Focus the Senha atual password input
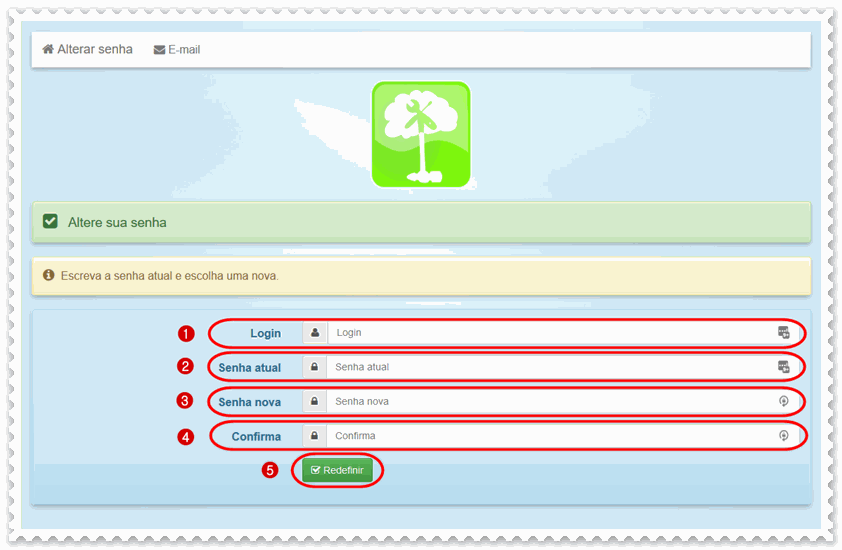 [x=550, y=367]
